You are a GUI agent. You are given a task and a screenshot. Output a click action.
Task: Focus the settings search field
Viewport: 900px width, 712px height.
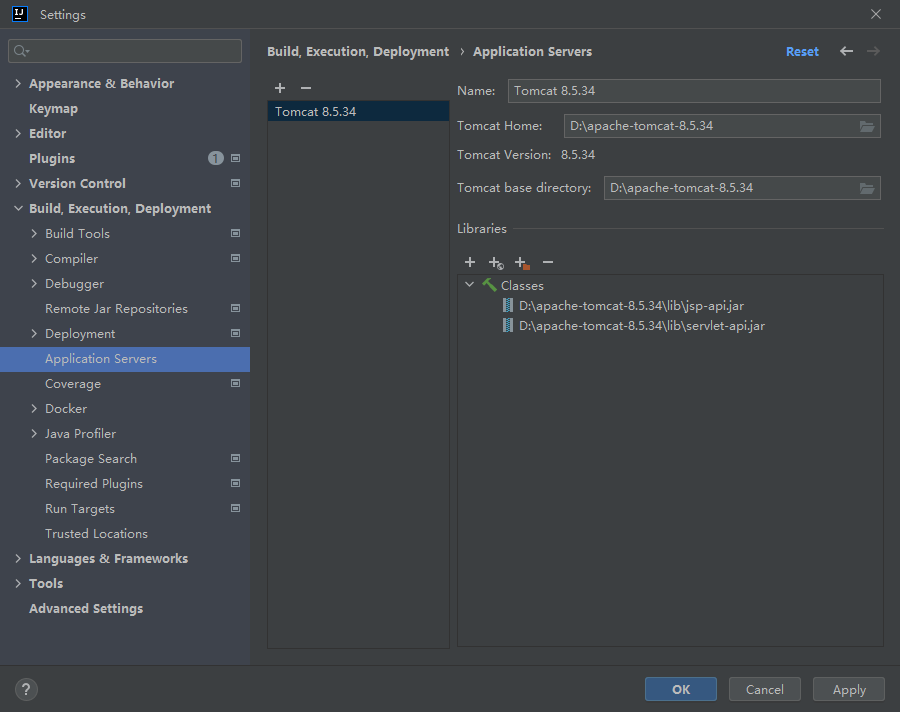click(125, 51)
